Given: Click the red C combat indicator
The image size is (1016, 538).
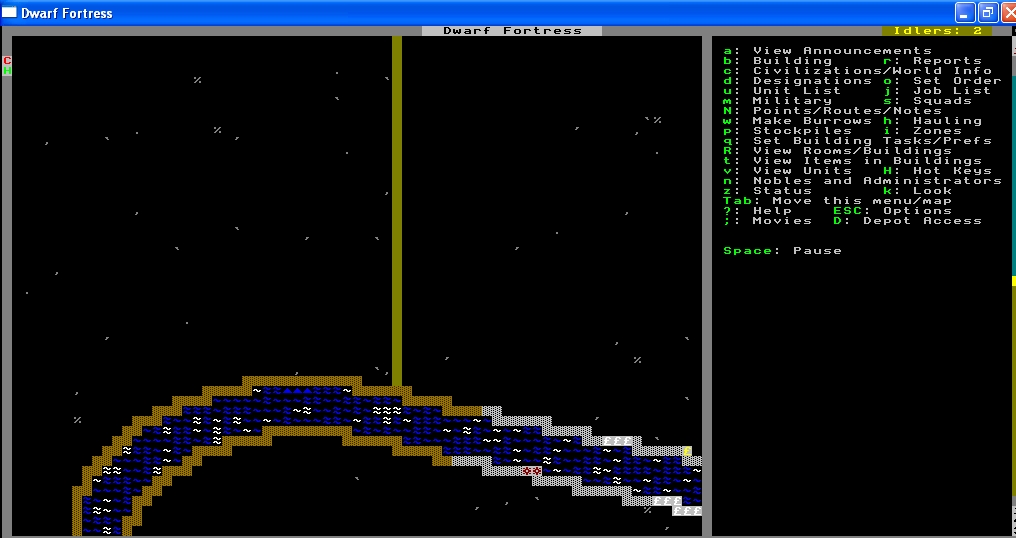Looking at the screenshot, I should (x=7, y=61).
